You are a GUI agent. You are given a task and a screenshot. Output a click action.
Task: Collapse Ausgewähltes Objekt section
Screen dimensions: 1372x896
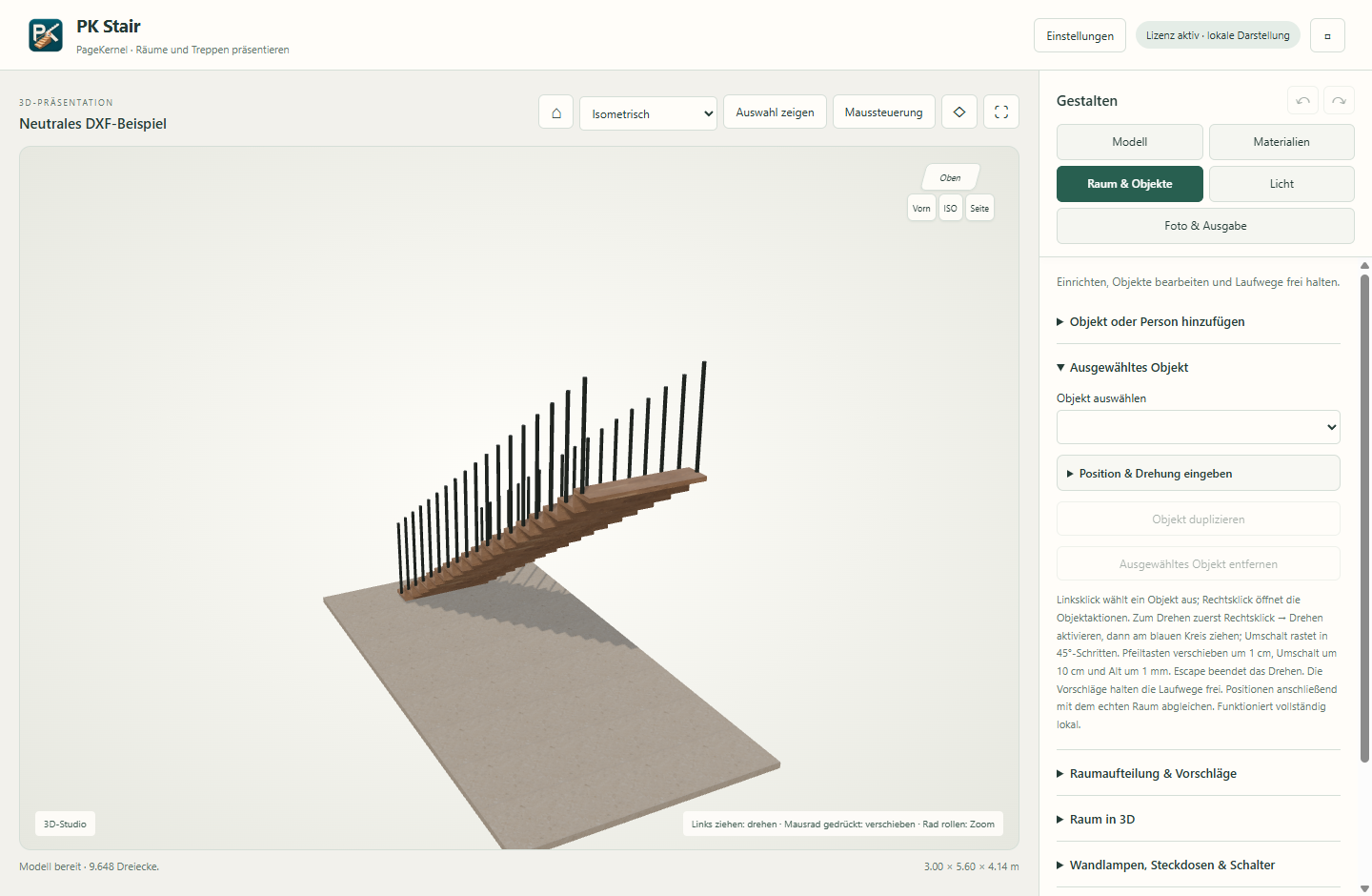[x=1199, y=367]
